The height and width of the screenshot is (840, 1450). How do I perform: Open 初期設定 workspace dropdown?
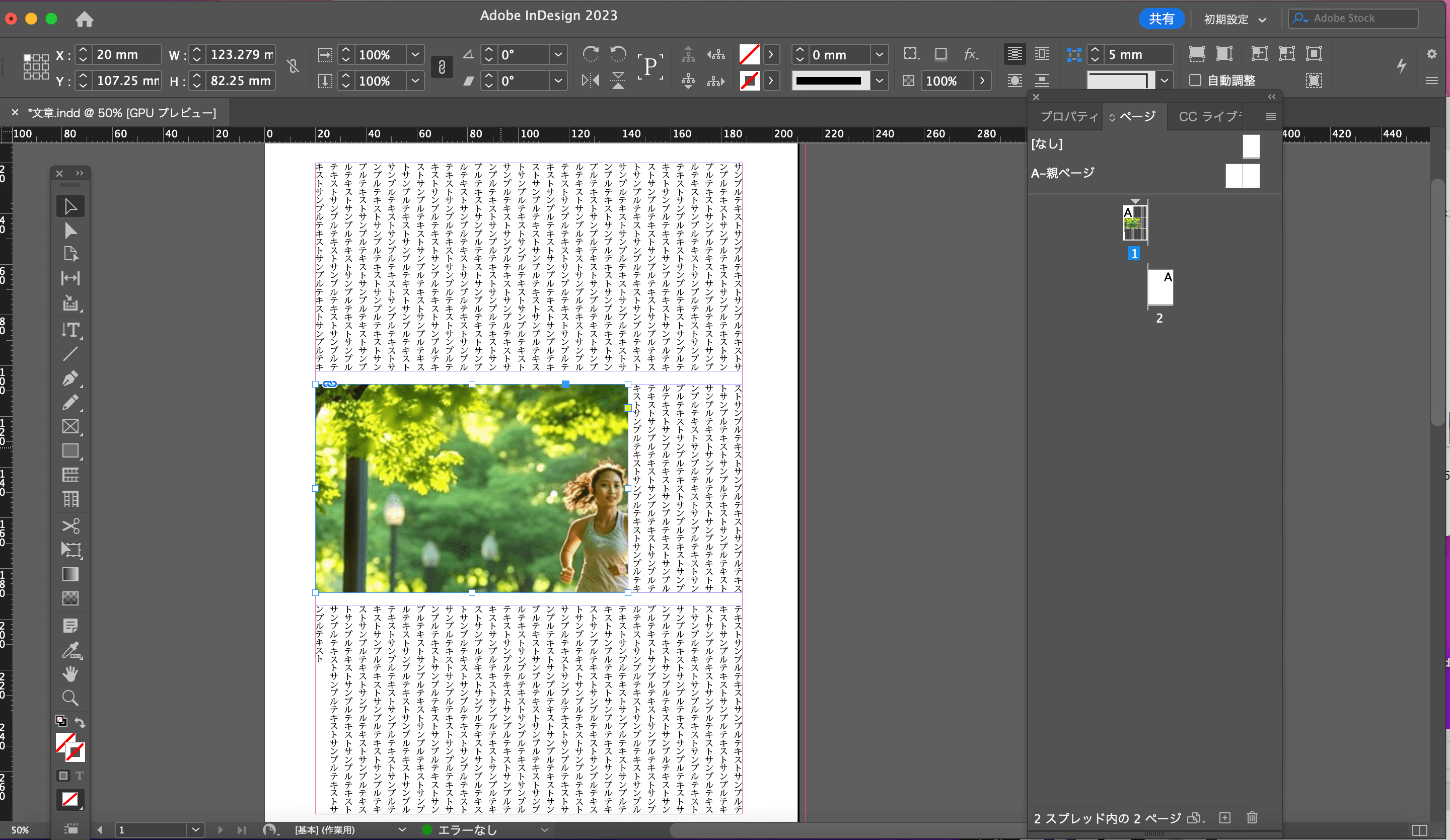pyautogui.click(x=1235, y=19)
